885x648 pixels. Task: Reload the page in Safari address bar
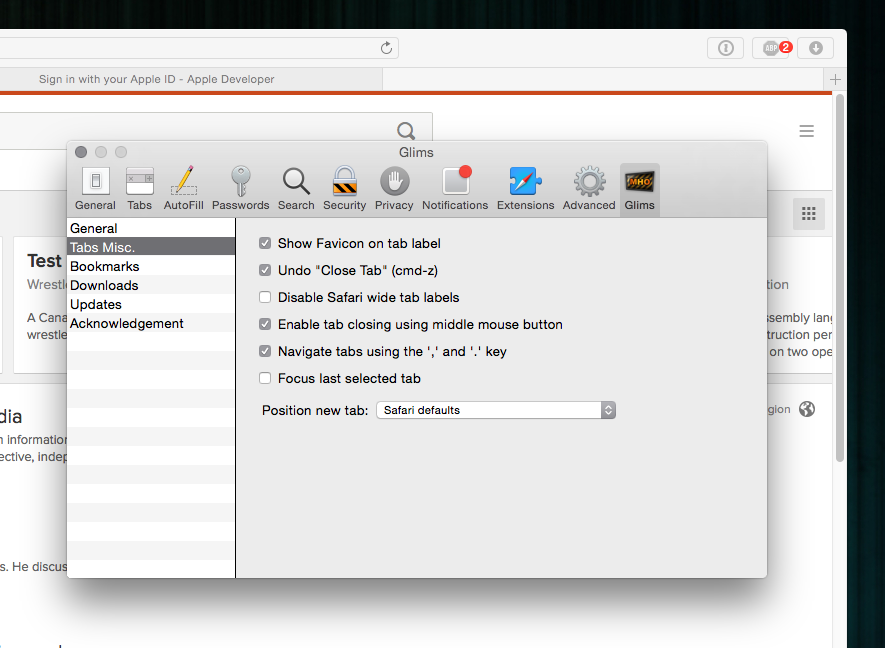point(386,48)
